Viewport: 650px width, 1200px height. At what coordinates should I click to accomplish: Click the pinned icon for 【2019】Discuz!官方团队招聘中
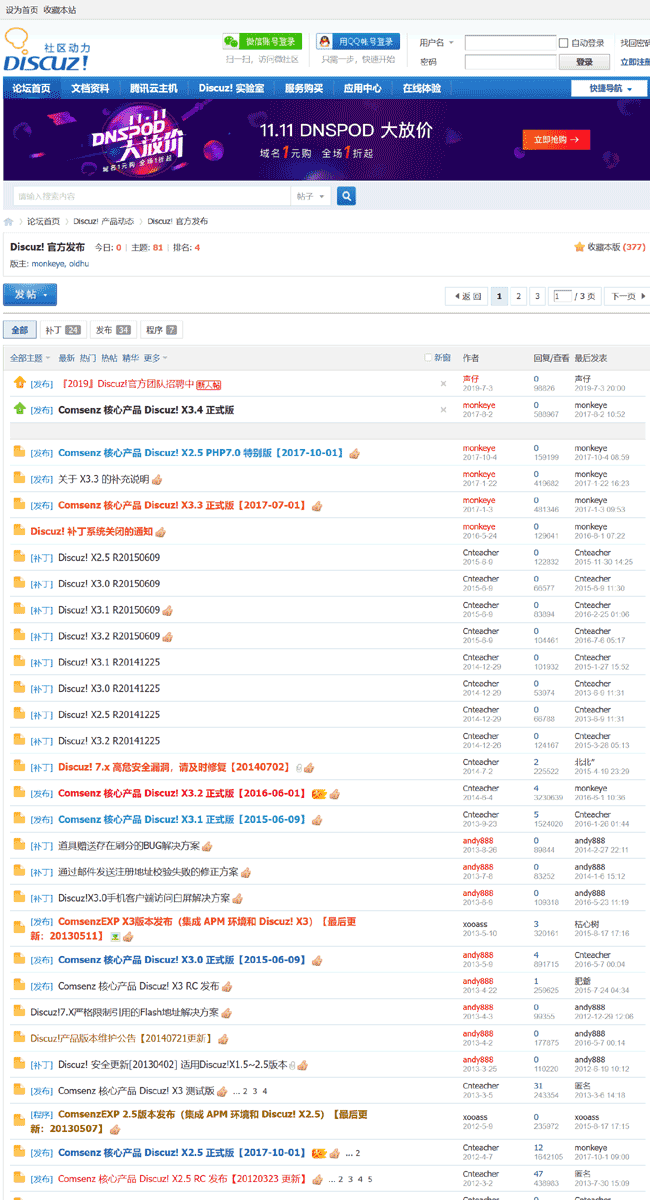tap(19, 382)
